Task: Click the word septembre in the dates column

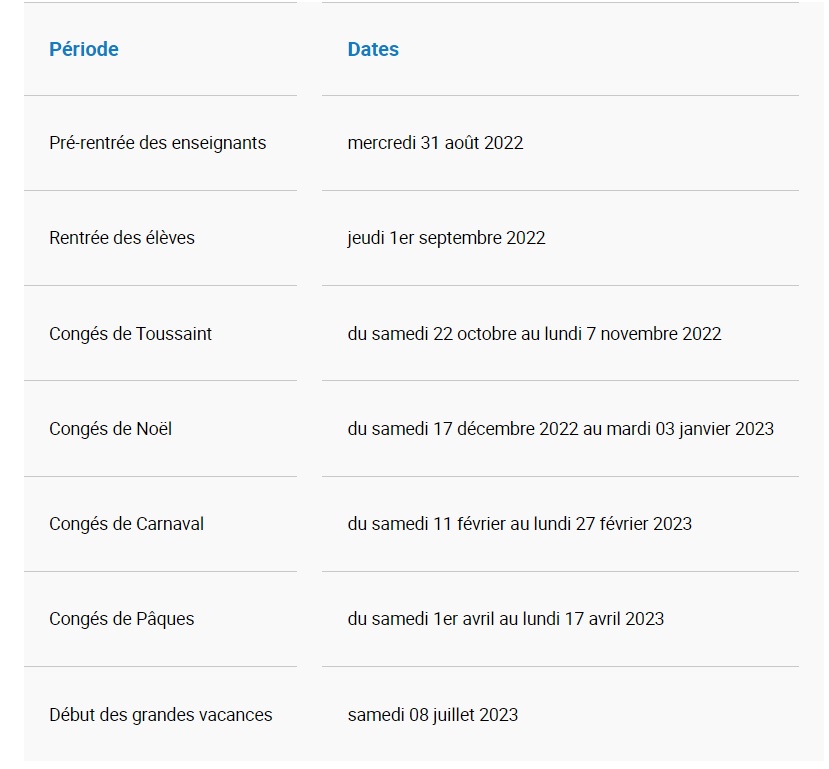Action: pos(460,238)
